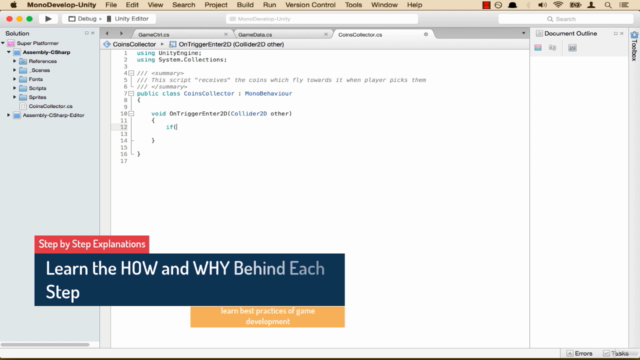
Task: Fold the CoinsCollector class at line 7
Action: coord(131,93)
